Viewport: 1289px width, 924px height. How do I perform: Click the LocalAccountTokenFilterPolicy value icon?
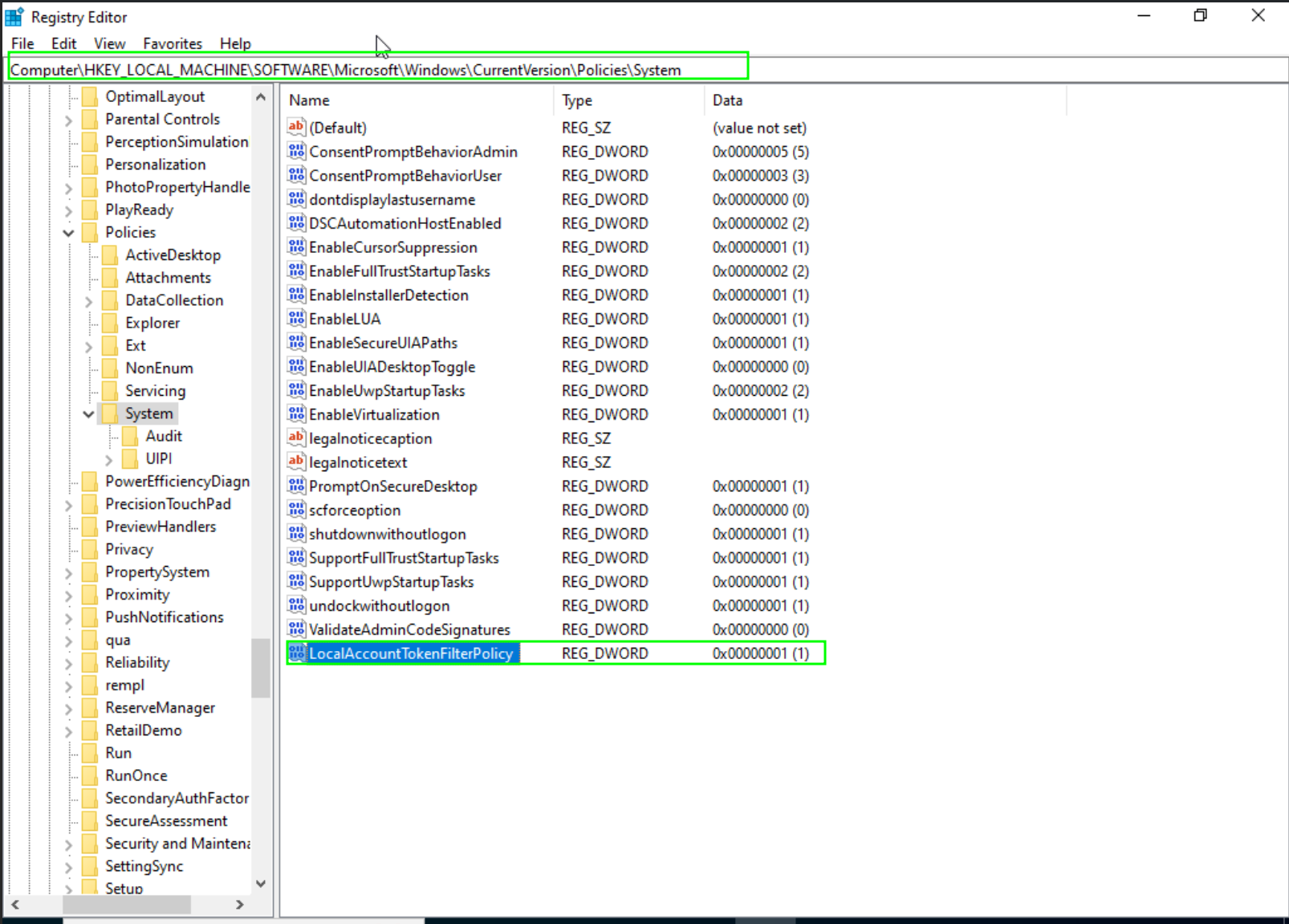(x=296, y=653)
